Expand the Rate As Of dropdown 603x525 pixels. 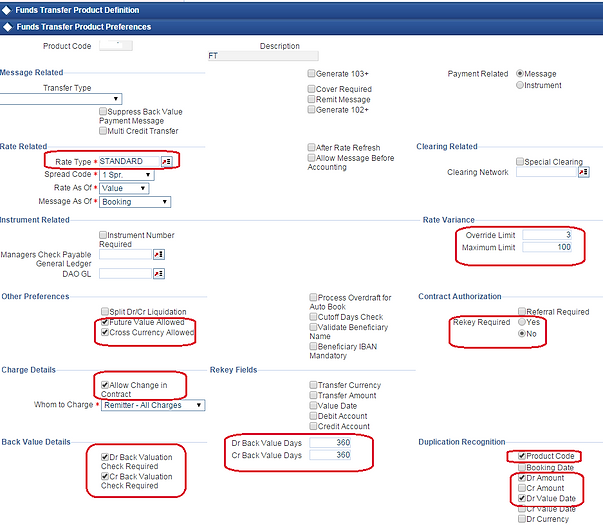pyautogui.click(x=124, y=188)
